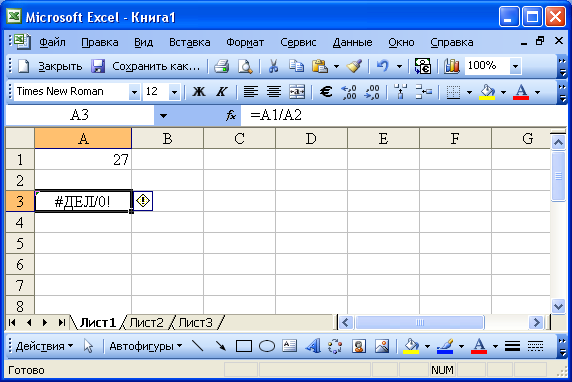Click the error warning smart tag

(143, 201)
